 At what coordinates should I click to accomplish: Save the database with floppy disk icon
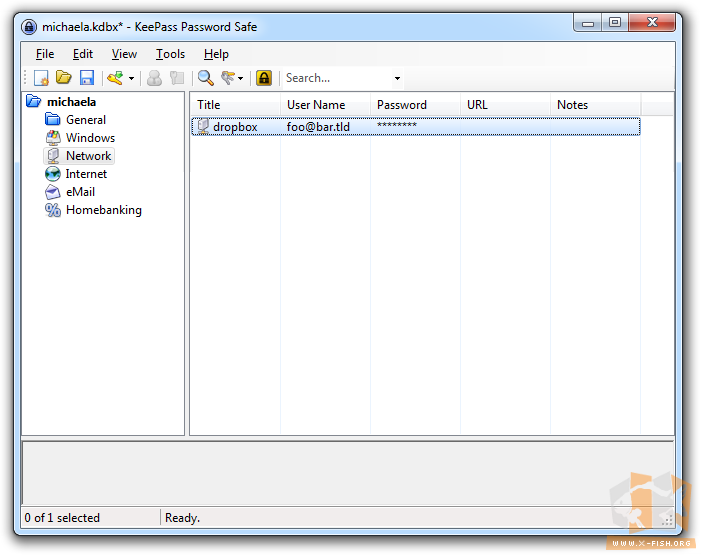(x=87, y=78)
